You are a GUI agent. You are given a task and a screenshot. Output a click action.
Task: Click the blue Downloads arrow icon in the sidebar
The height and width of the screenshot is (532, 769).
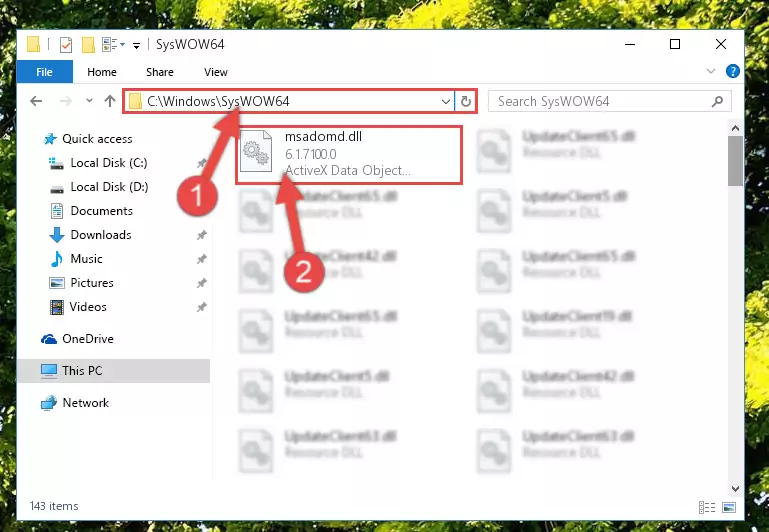[57, 235]
